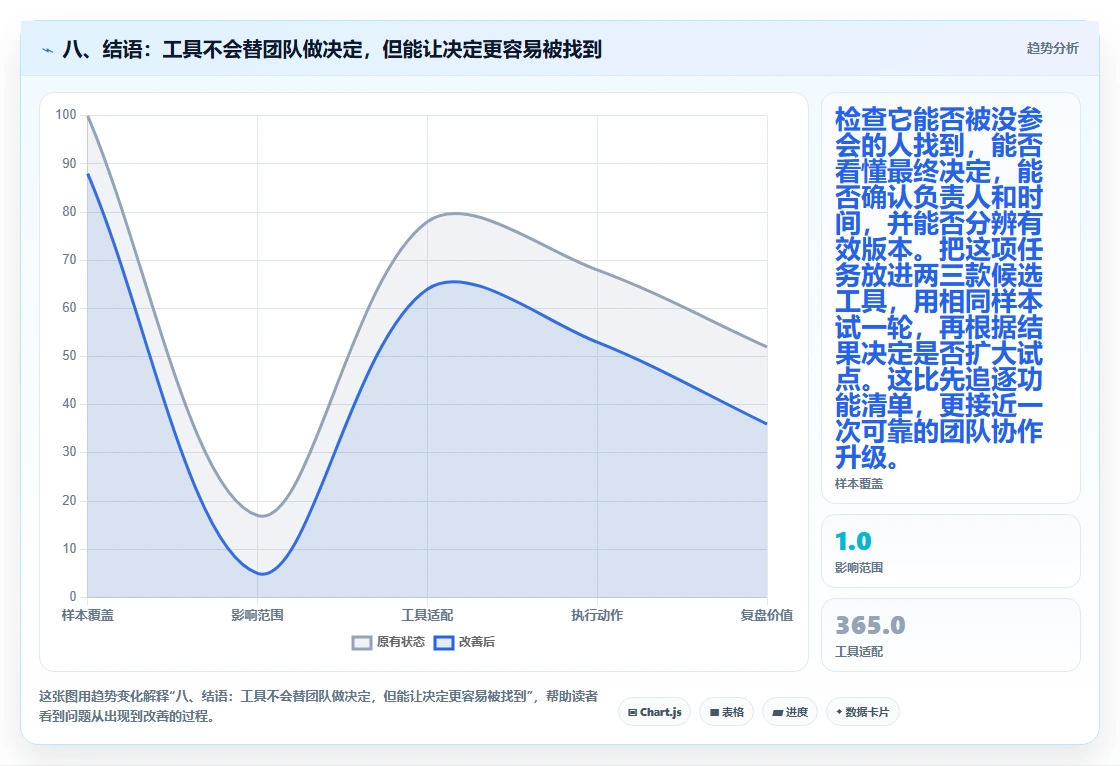Click the 原有状态 legend label
Image resolution: width=1120 pixels, height=766 pixels.
pyautogui.click(x=401, y=642)
